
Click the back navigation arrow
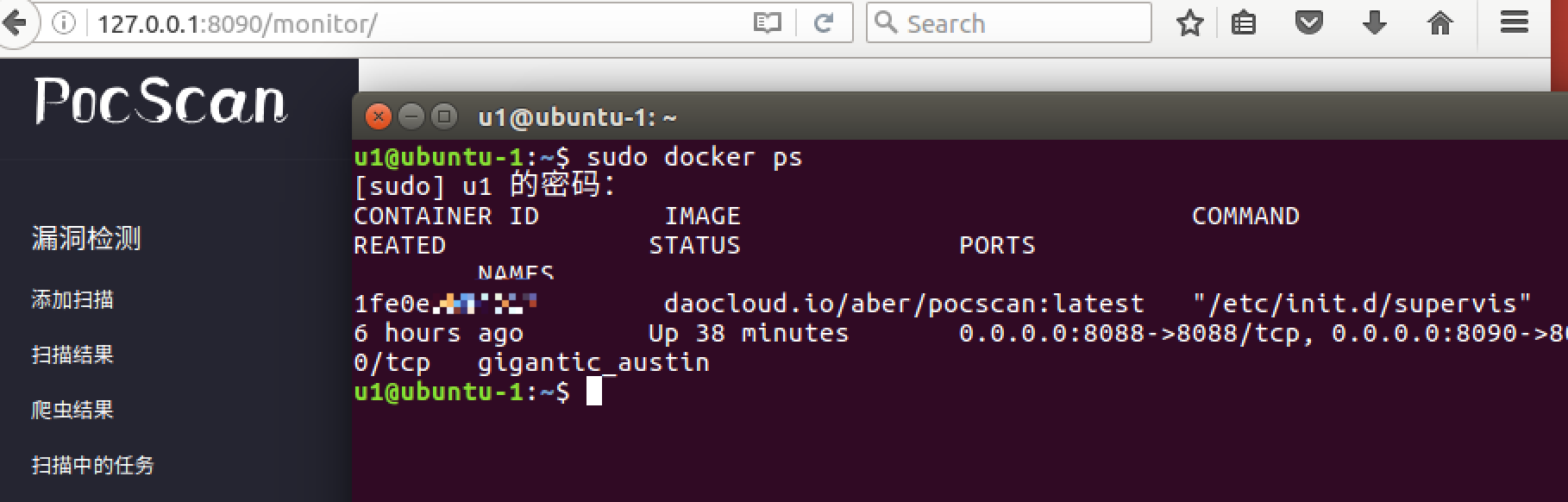[x=16, y=23]
